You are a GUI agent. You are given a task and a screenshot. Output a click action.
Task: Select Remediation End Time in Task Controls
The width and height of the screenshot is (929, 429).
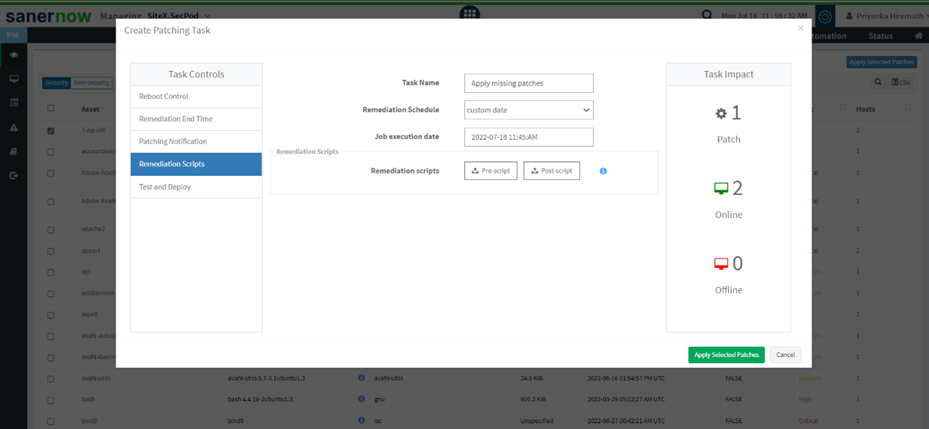[x=196, y=119]
